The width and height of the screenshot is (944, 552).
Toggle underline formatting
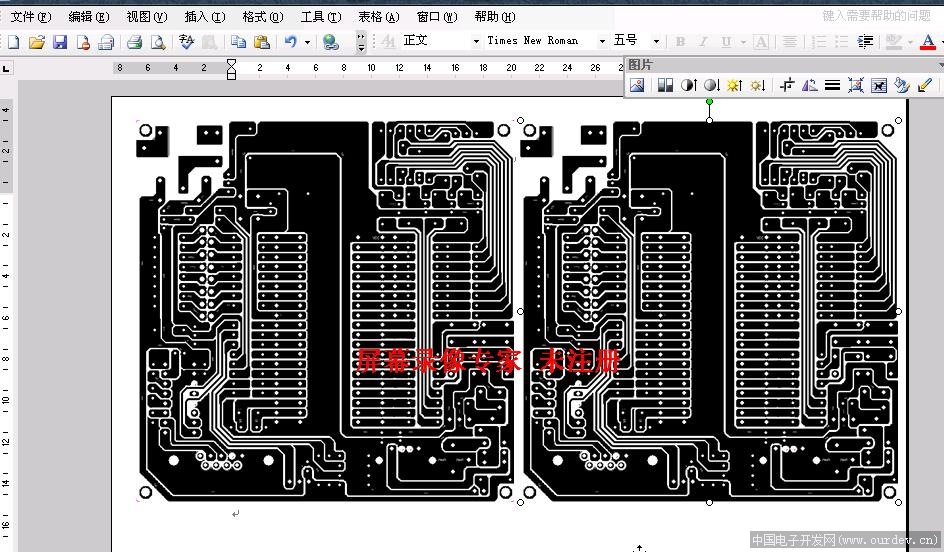(726, 42)
